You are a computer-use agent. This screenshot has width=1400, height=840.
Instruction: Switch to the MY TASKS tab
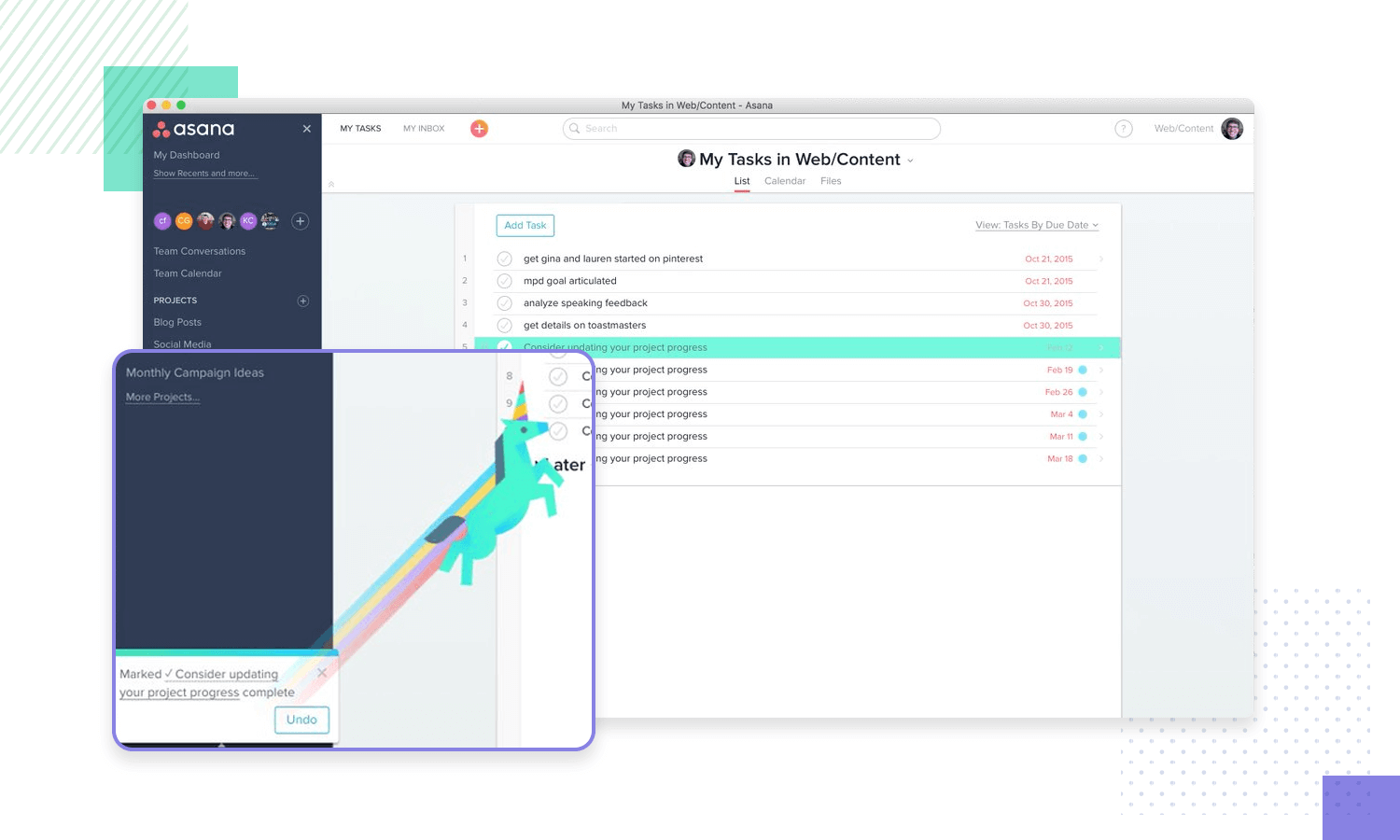click(x=360, y=129)
